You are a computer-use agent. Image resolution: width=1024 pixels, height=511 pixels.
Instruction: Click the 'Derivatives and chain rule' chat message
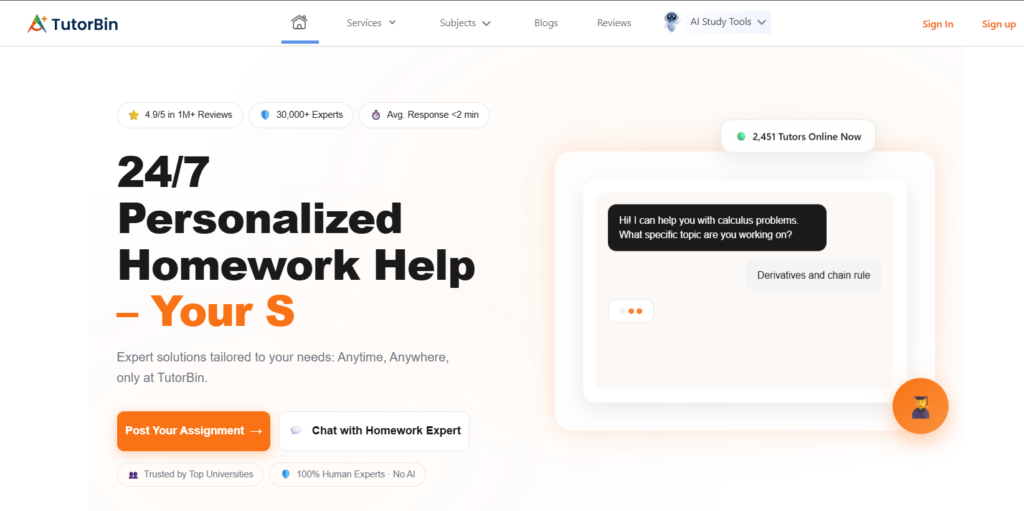814,275
